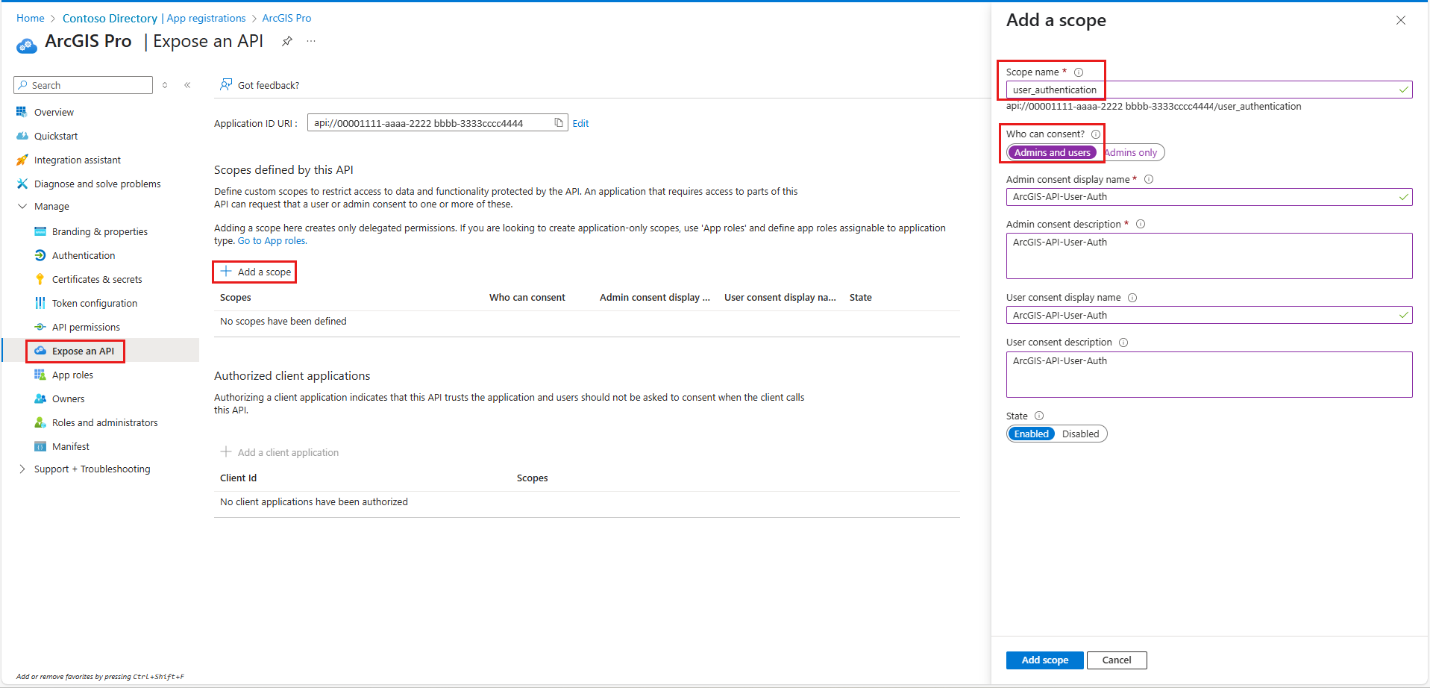Open Roles and administrators page
The image size is (1430, 688).
coord(105,423)
